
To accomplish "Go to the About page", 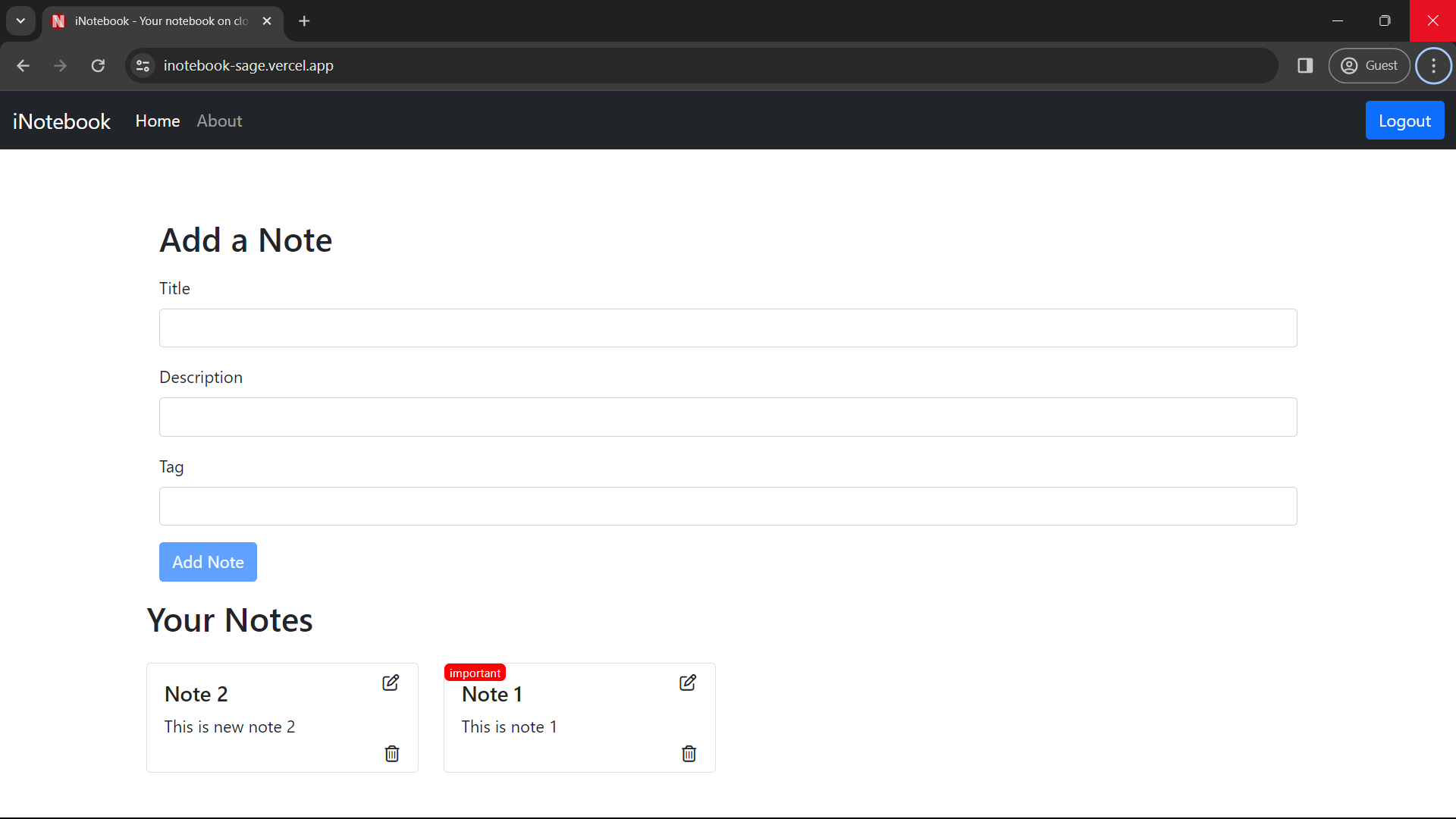I will click(219, 121).
